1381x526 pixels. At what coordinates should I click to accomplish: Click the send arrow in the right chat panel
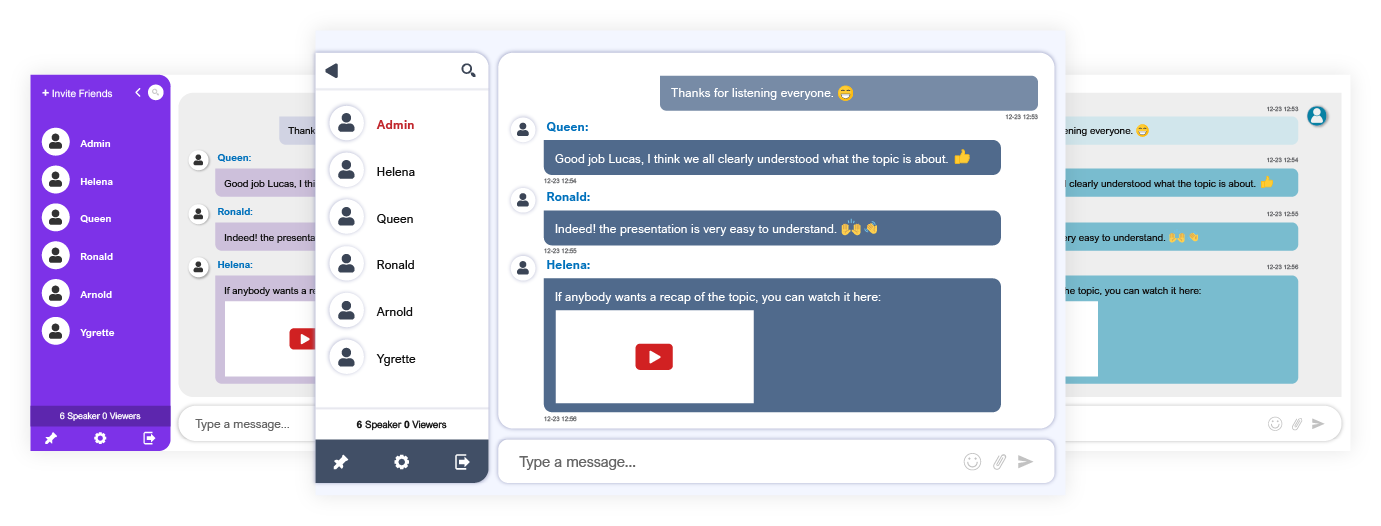click(1318, 424)
